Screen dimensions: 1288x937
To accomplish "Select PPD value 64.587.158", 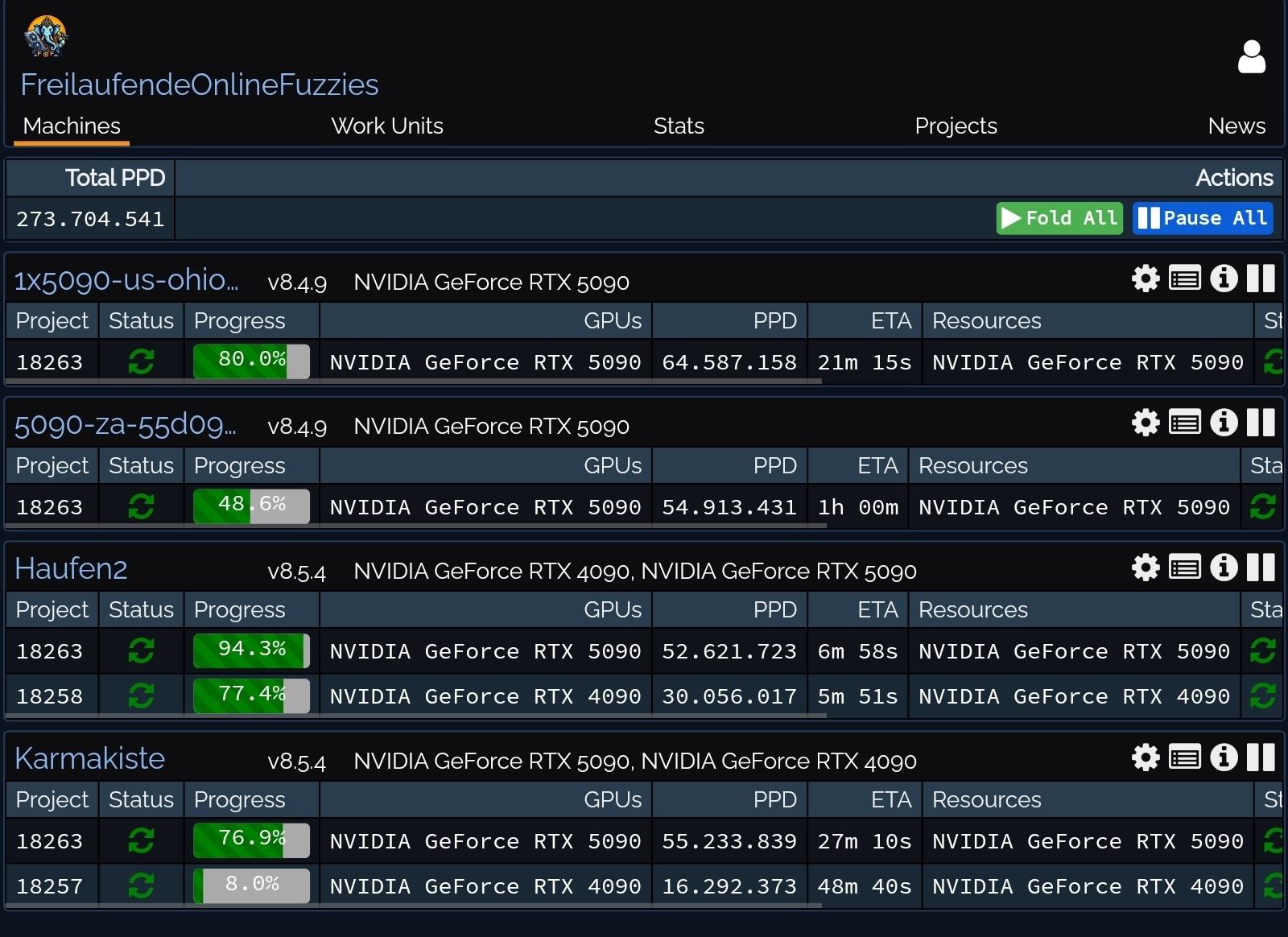I will coord(729,362).
